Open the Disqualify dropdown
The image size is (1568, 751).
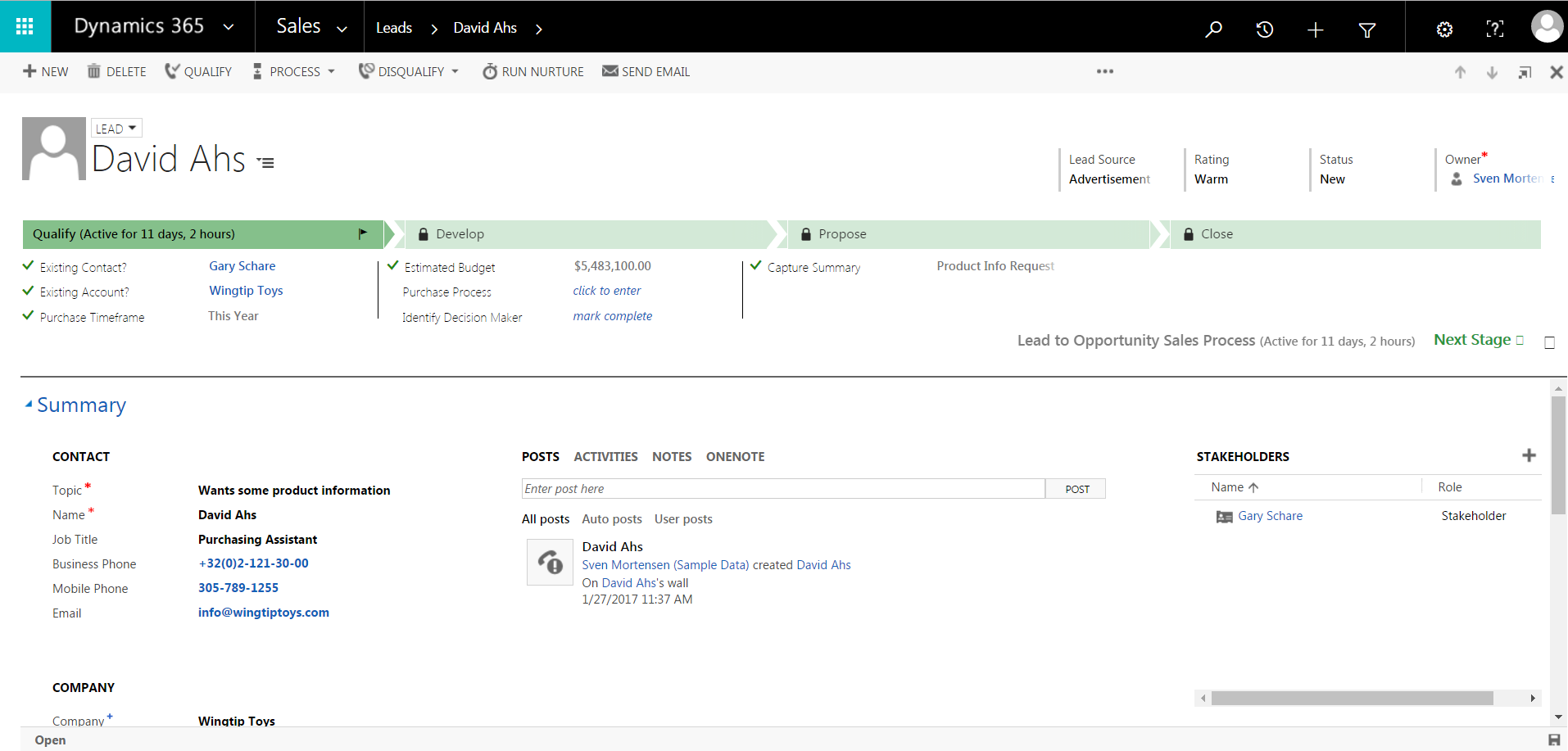(x=409, y=72)
